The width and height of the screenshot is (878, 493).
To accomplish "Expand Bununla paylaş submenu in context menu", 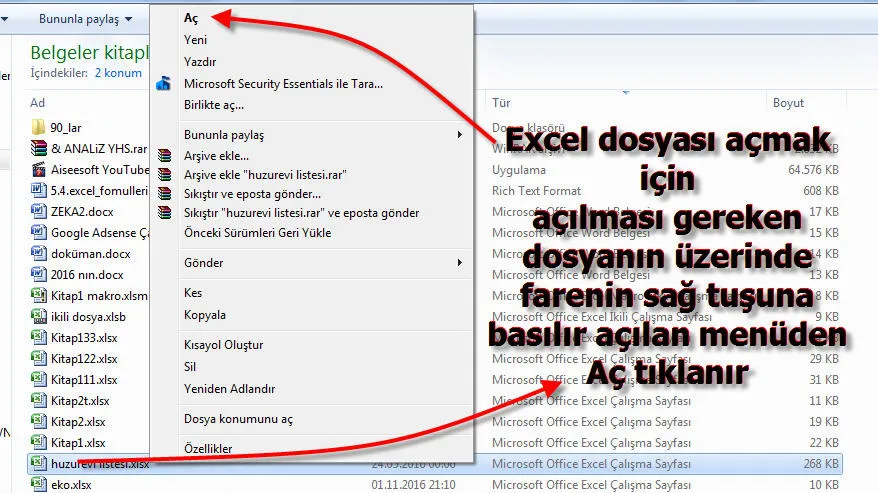I will (x=460, y=134).
